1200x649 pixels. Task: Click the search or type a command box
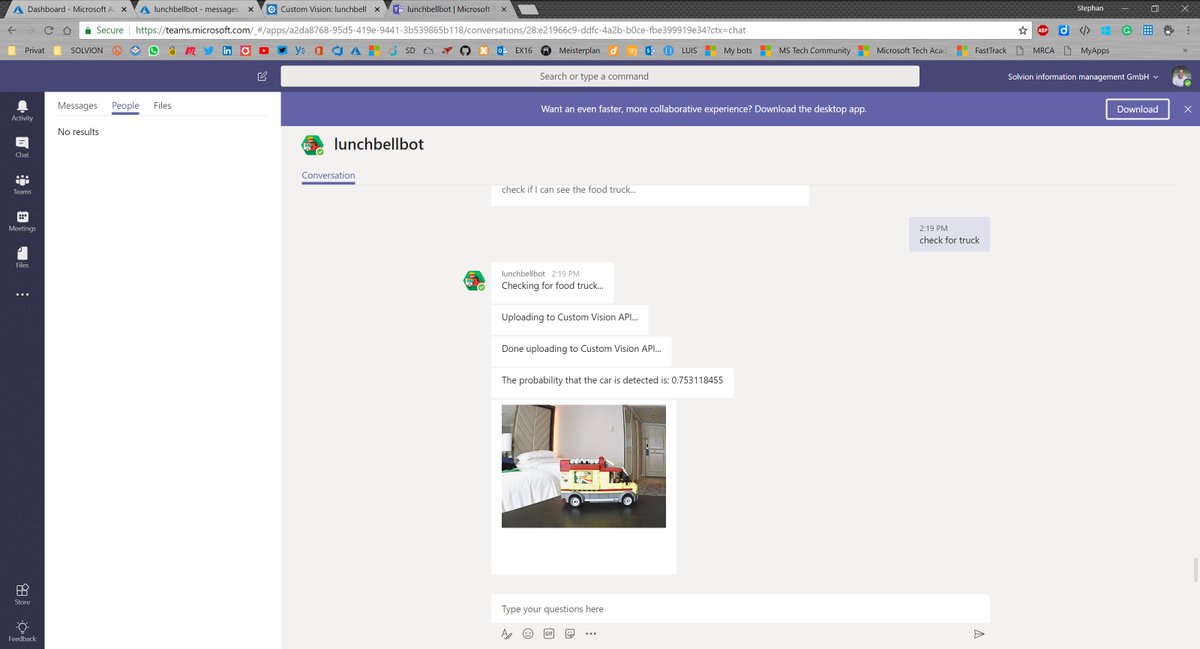point(599,76)
